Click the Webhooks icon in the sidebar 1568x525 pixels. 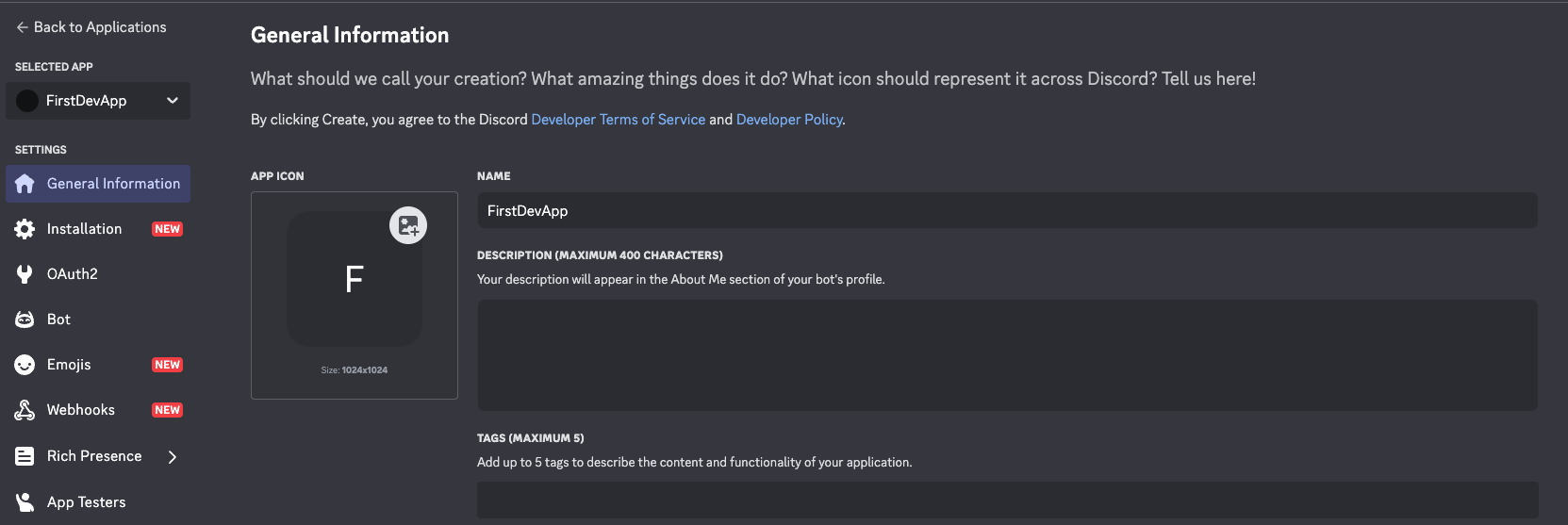25,410
